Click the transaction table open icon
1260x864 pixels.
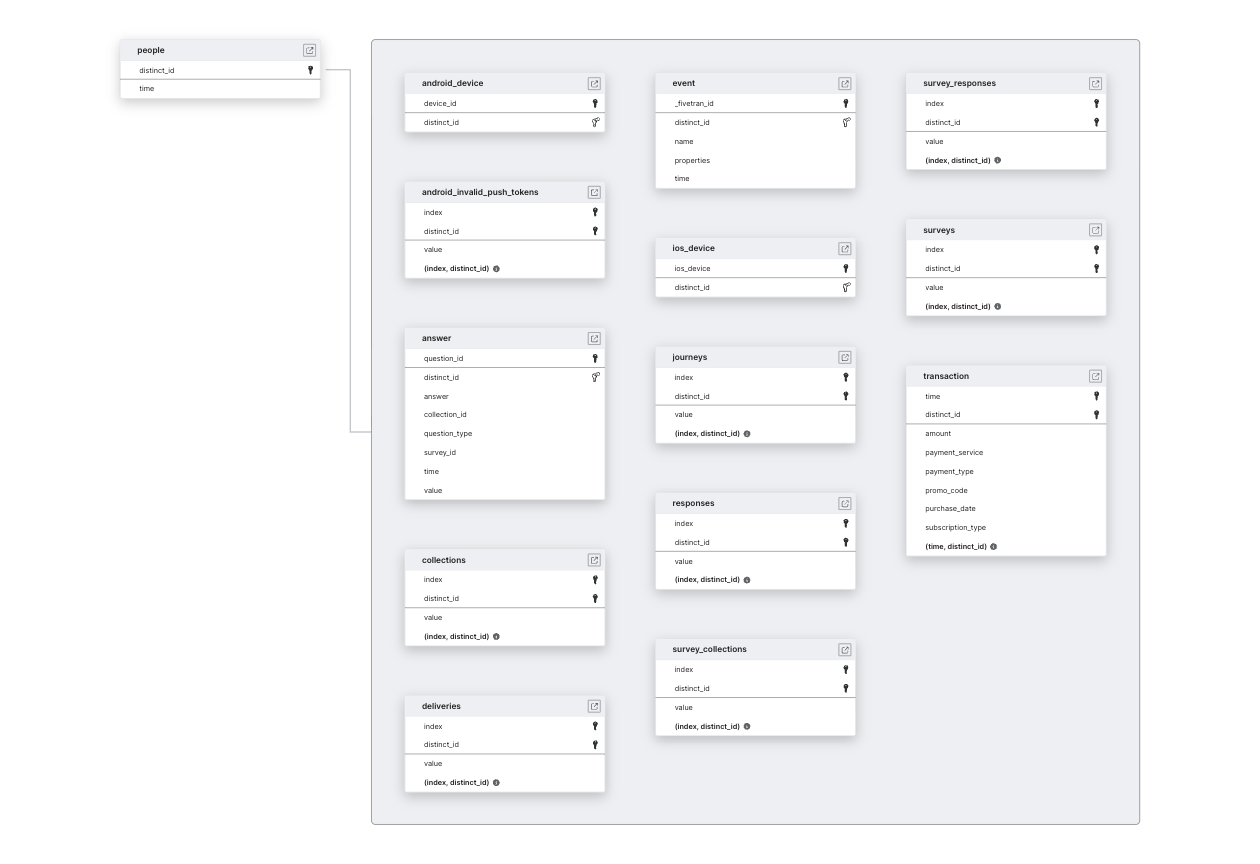pyautogui.click(x=1095, y=376)
